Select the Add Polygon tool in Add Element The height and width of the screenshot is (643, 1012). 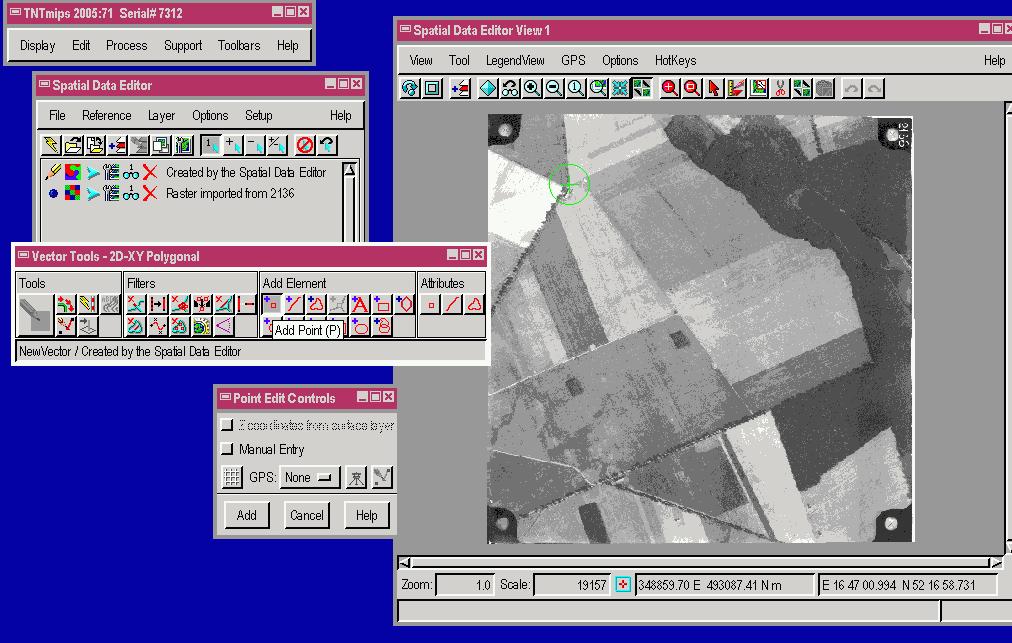point(316,303)
